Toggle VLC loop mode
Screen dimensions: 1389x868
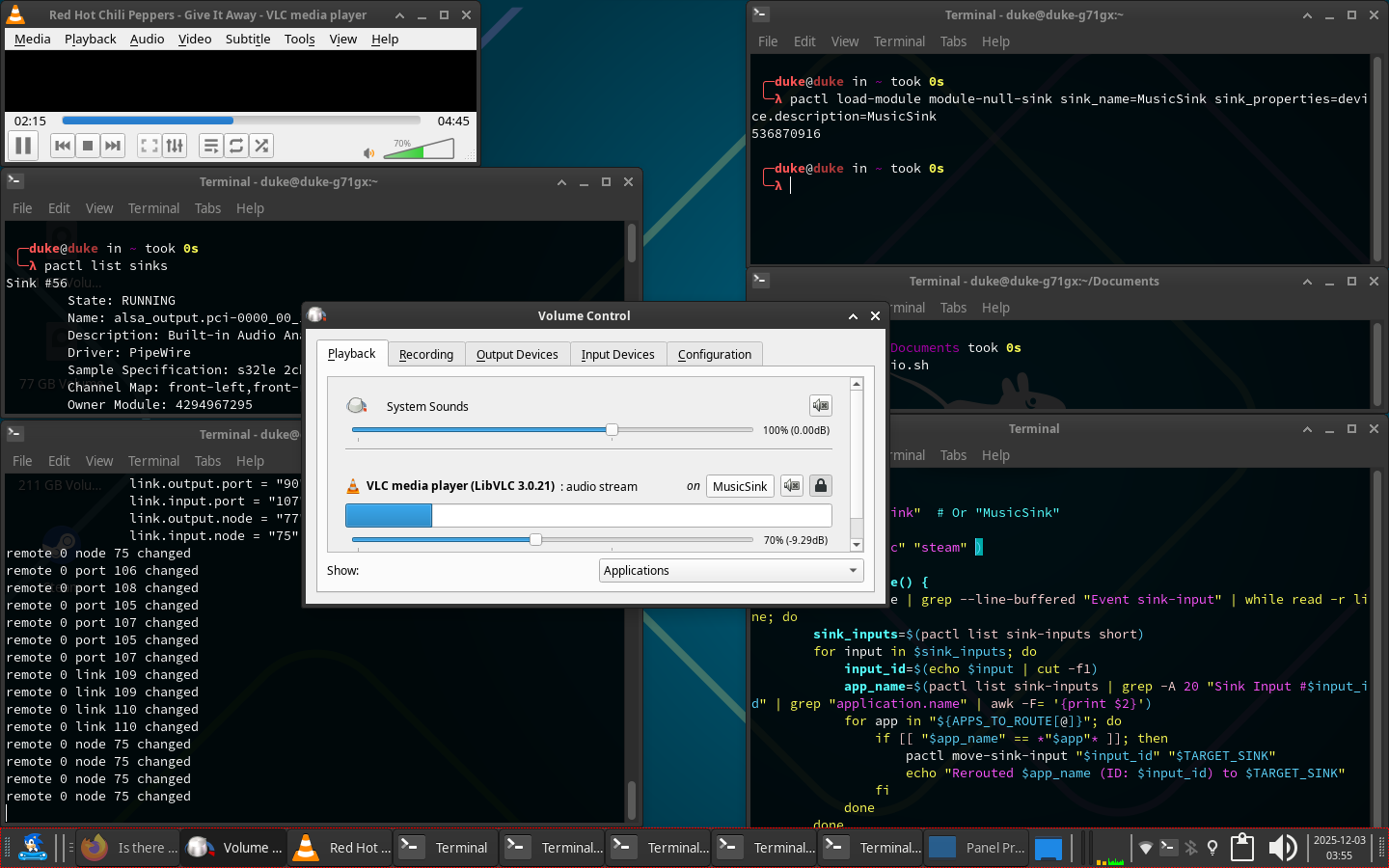[236, 146]
